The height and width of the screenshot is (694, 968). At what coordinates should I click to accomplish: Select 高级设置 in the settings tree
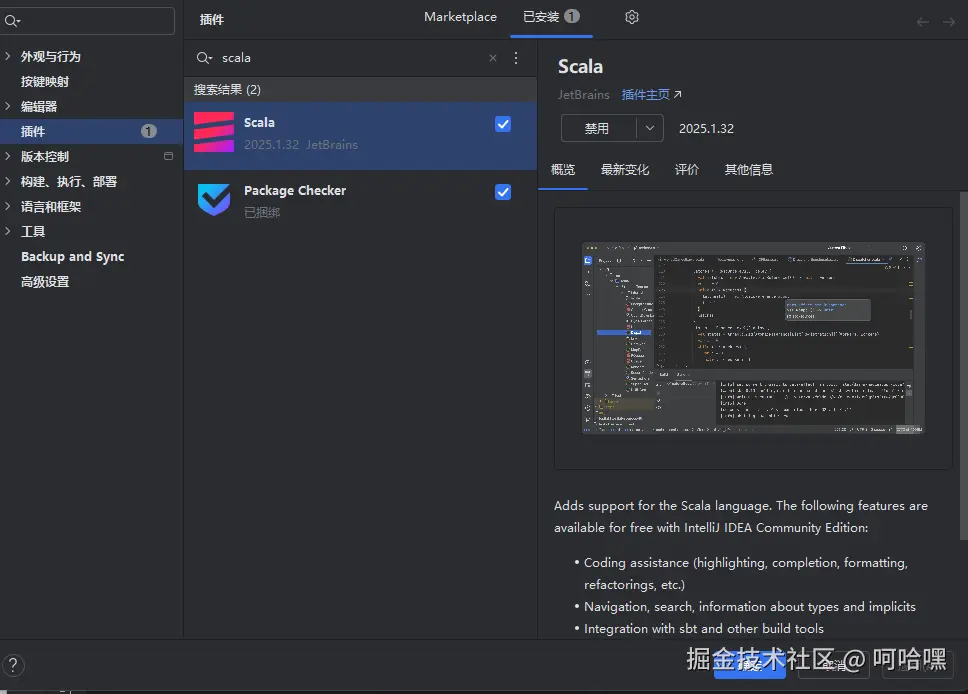(44, 282)
